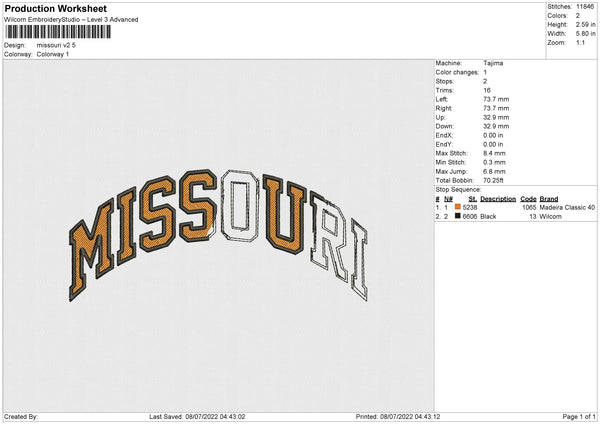Click the barcode under the worksheet title
The width and height of the screenshot is (600, 424).
(58, 32)
